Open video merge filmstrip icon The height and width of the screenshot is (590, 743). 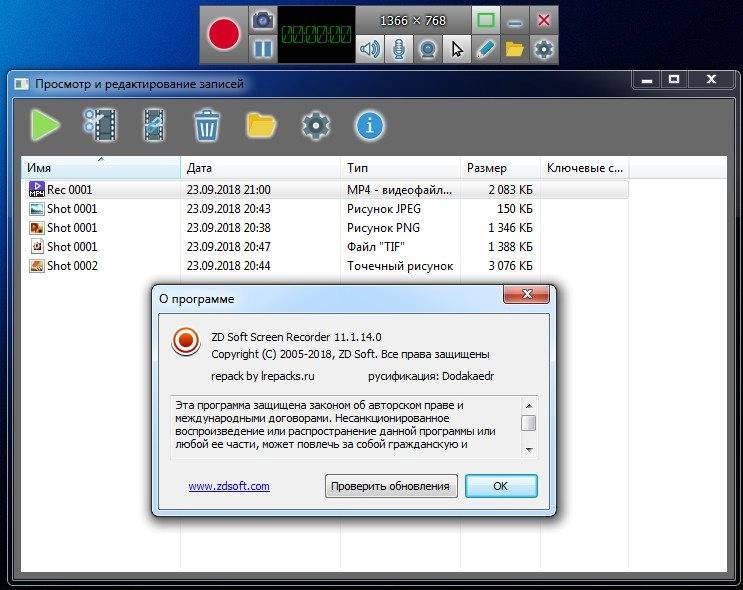tap(154, 125)
